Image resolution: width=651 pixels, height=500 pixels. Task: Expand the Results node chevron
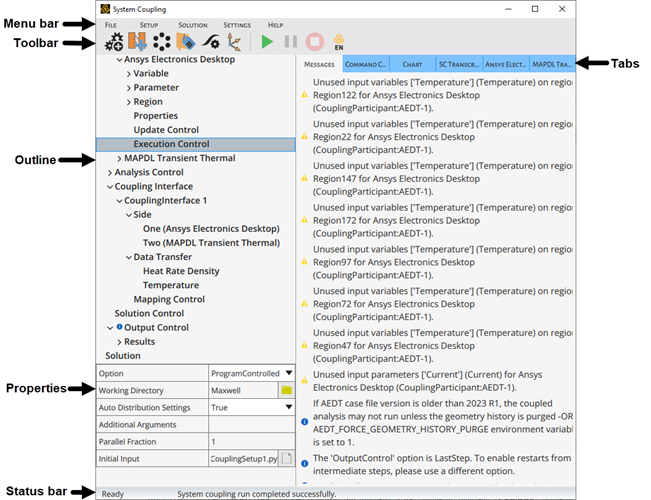coord(119,342)
